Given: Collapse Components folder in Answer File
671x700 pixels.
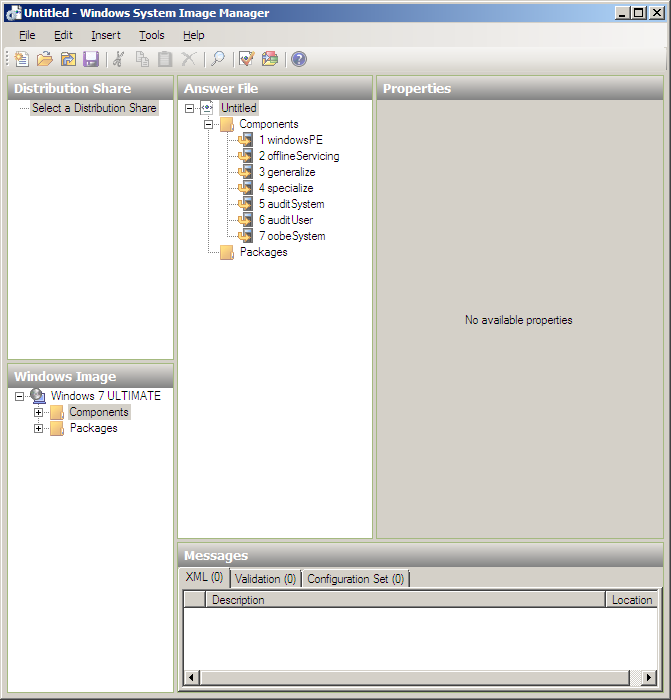Looking at the screenshot, I should click(208, 124).
